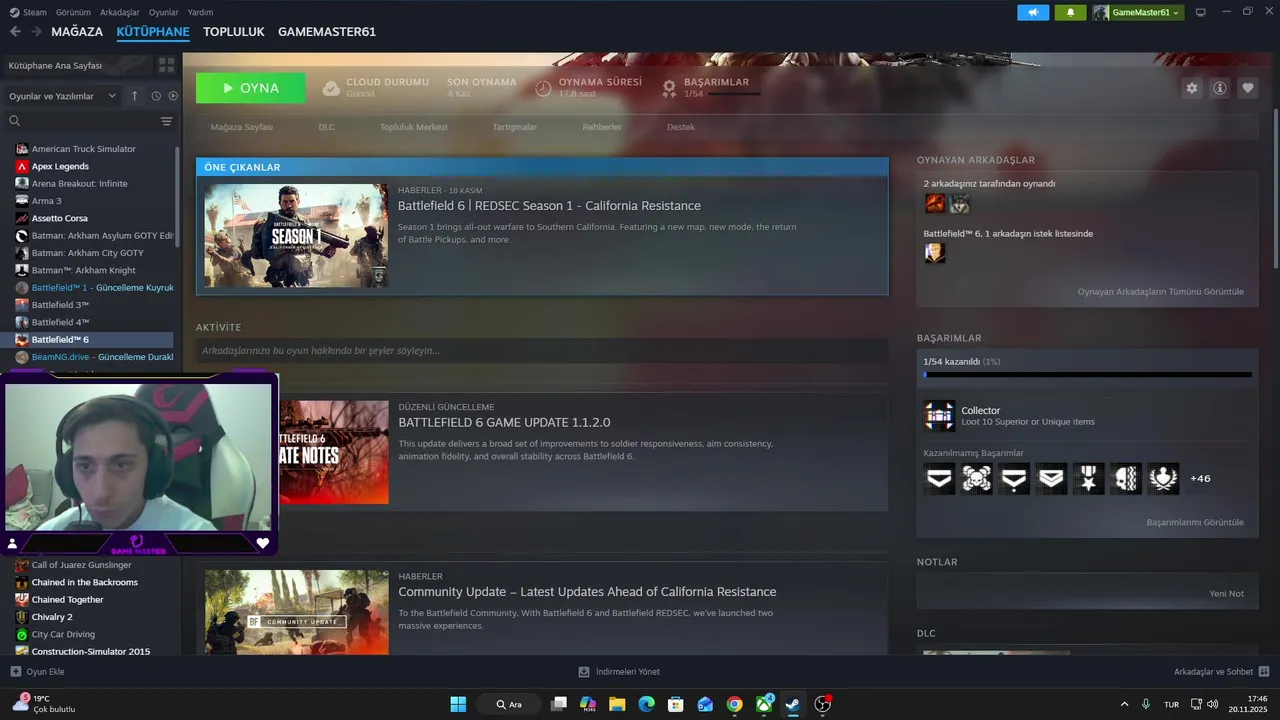The height and width of the screenshot is (720, 1280).
Task: Open the Destek link
Action: click(681, 127)
